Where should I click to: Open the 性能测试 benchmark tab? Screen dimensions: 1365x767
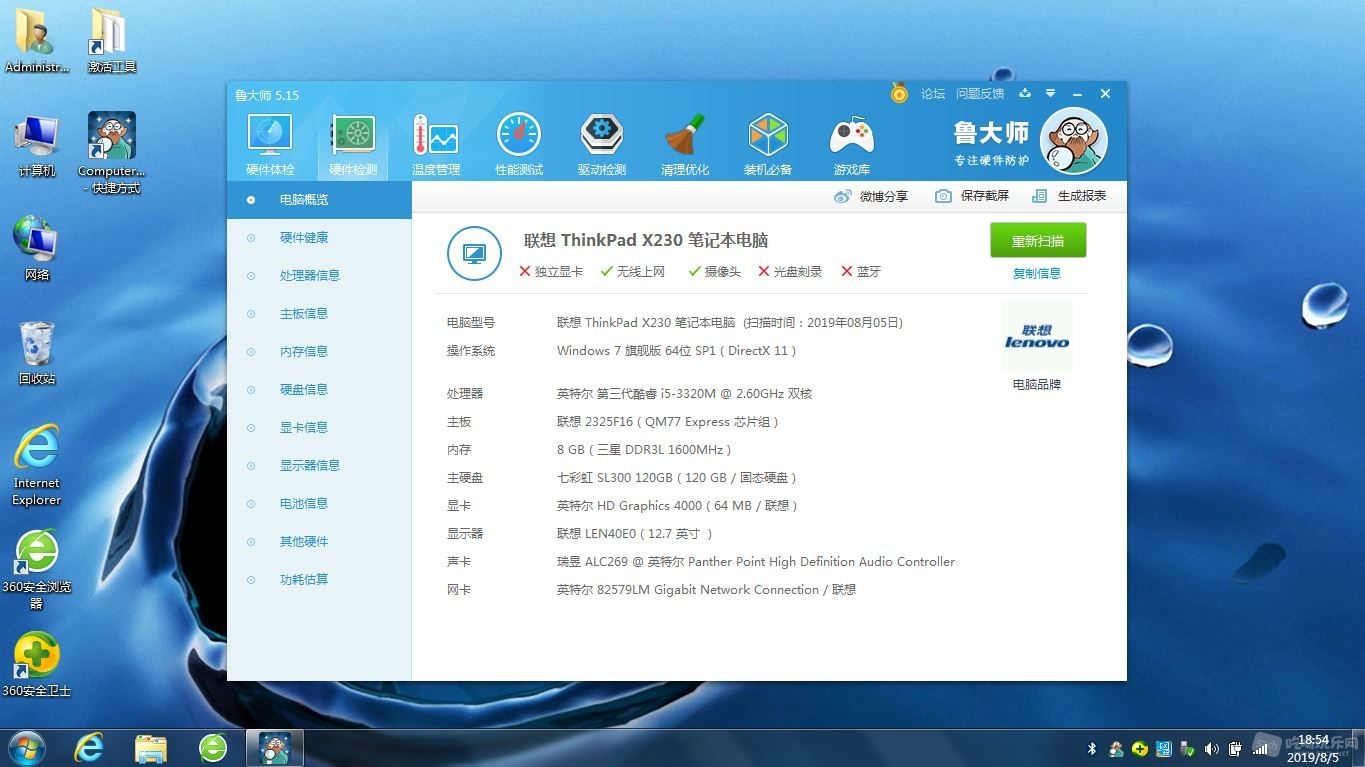(519, 145)
